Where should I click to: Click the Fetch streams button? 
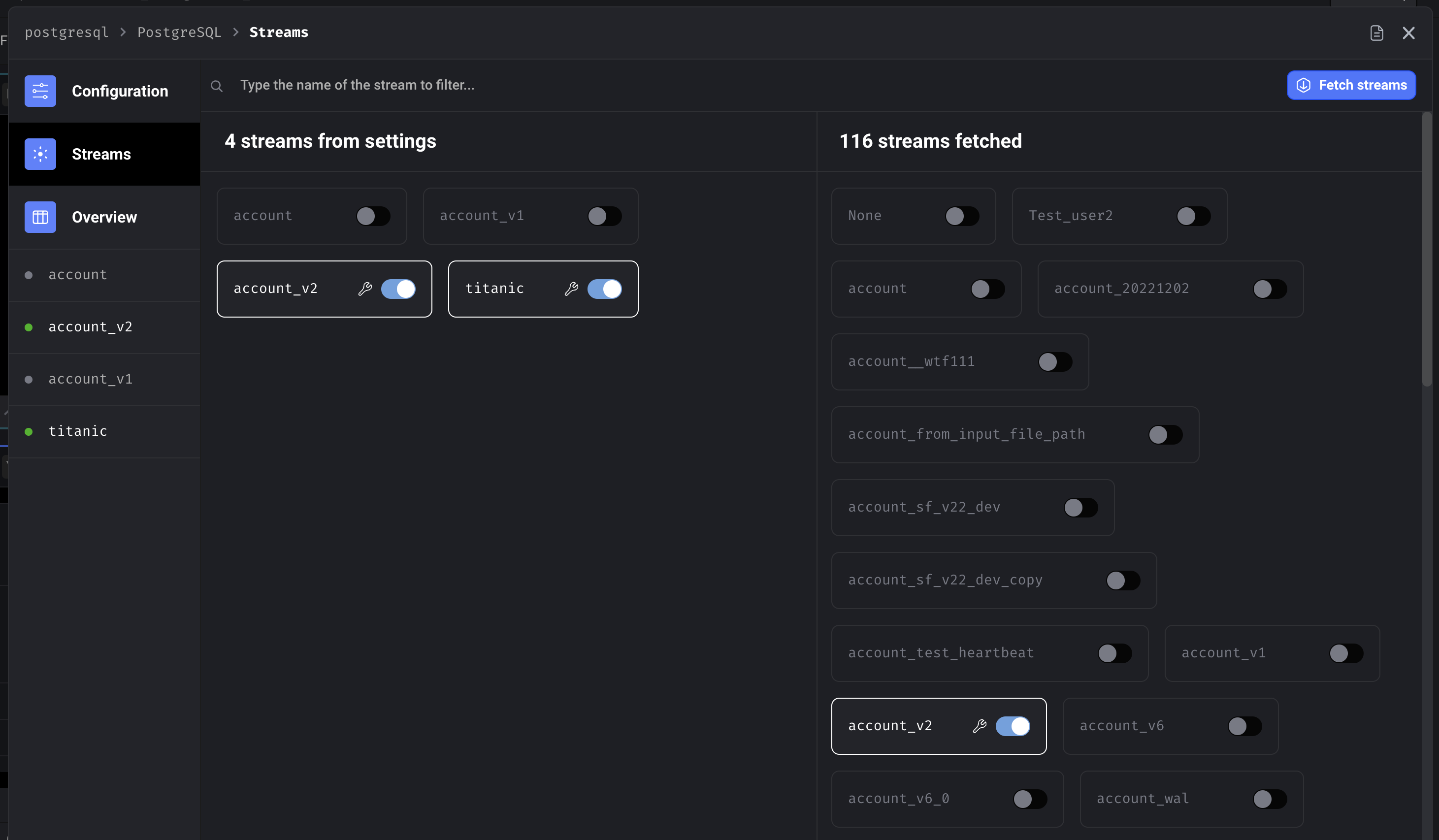[1351, 85]
